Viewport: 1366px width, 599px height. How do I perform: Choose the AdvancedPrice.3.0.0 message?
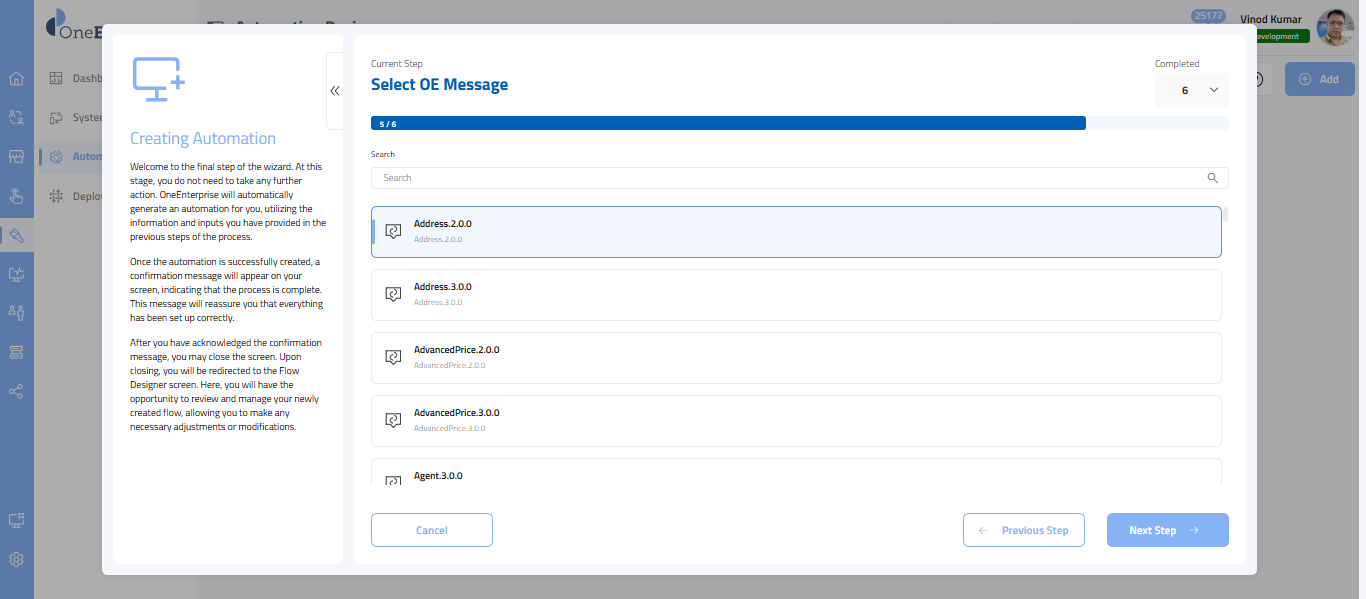[795, 420]
